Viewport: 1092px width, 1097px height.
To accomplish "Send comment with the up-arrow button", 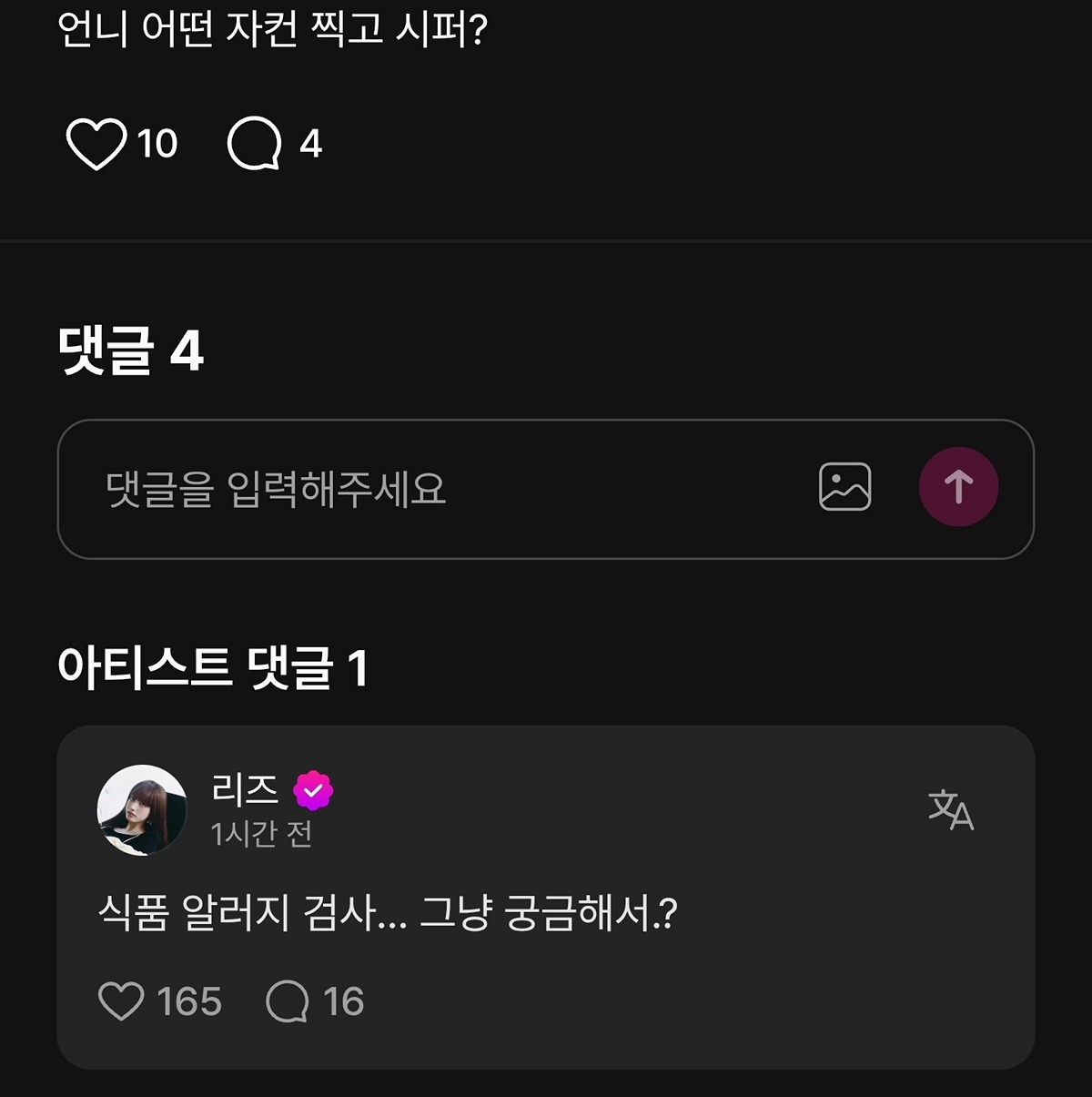I will pyautogui.click(x=958, y=487).
